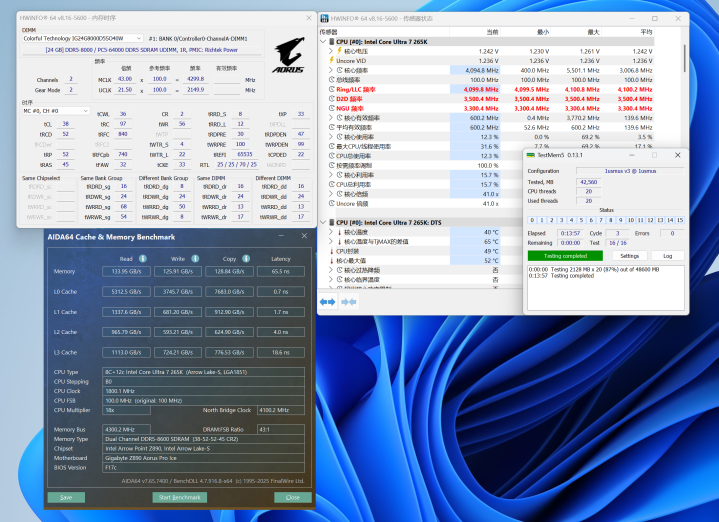Click the faded collapse arrows in HWiNFO sensors

click(349, 302)
